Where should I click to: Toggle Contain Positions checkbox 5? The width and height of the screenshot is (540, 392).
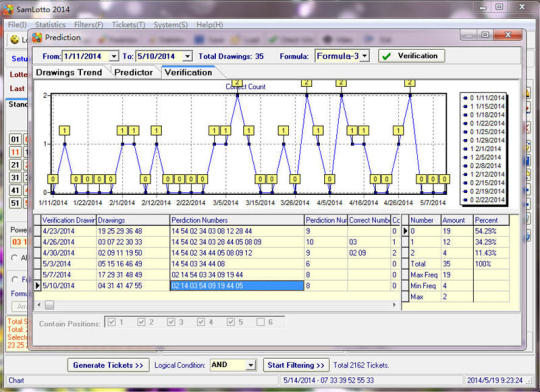[x=230, y=322]
